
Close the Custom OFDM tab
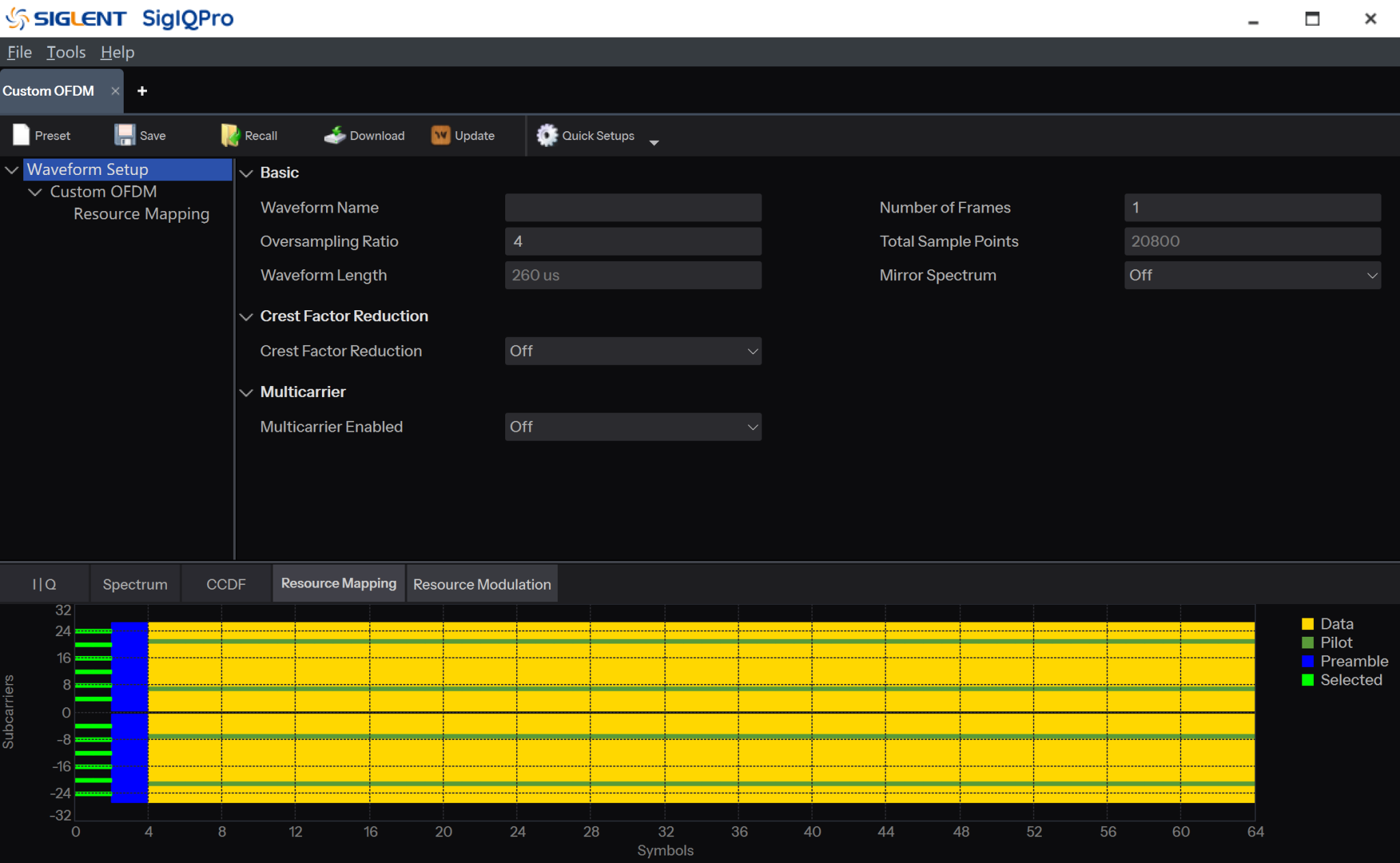coord(115,90)
